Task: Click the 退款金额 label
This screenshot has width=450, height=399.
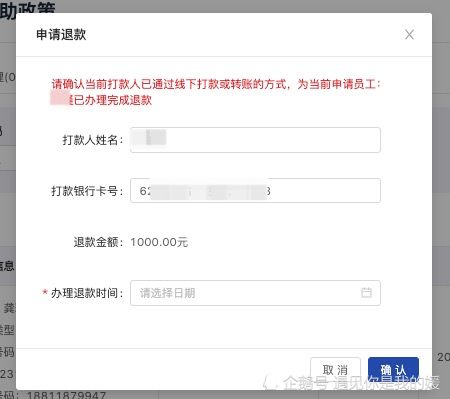Action: [x=99, y=242]
